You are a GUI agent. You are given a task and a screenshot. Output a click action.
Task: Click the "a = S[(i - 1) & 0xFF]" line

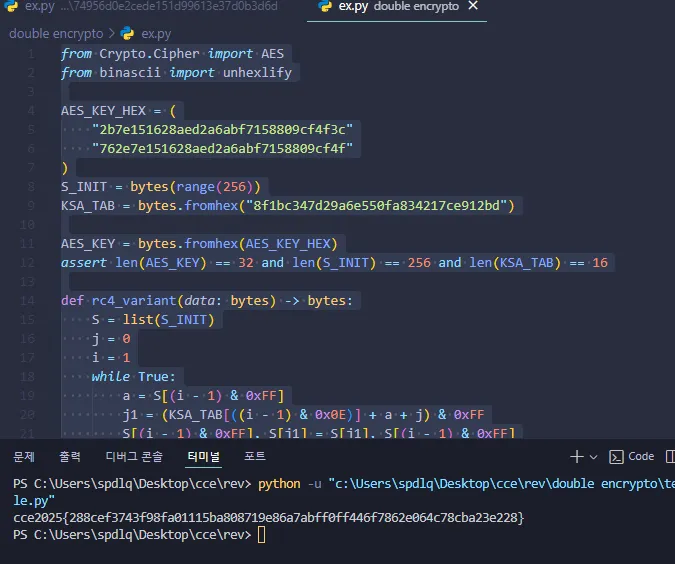[203, 396]
